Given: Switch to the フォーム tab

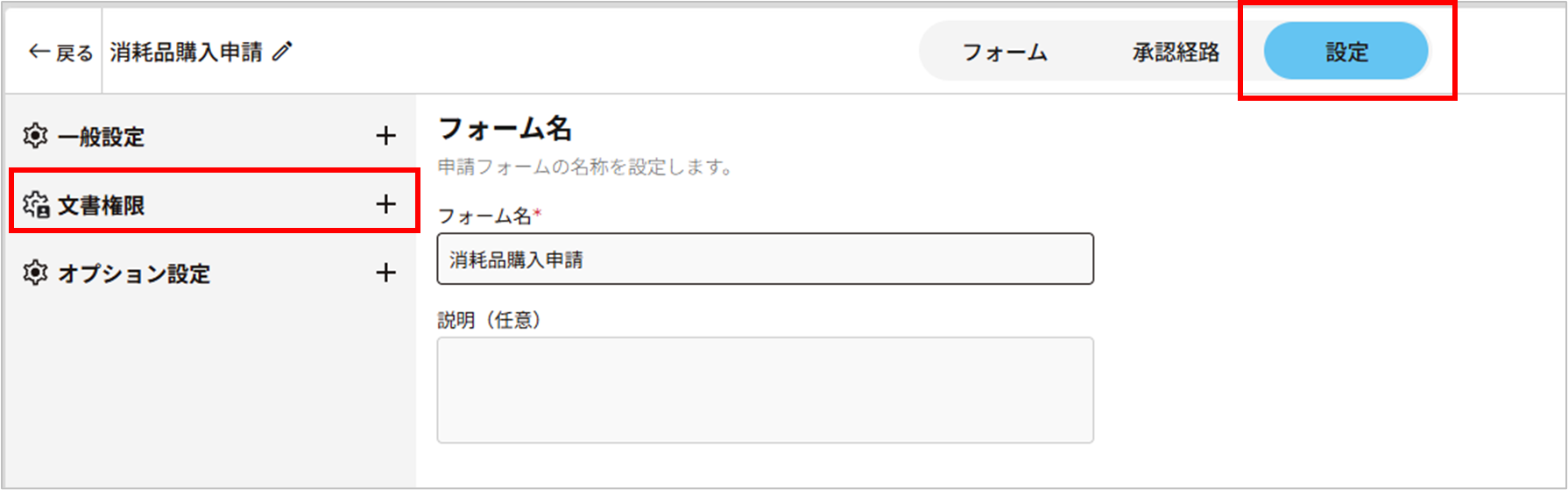Looking at the screenshot, I should tap(1005, 53).
